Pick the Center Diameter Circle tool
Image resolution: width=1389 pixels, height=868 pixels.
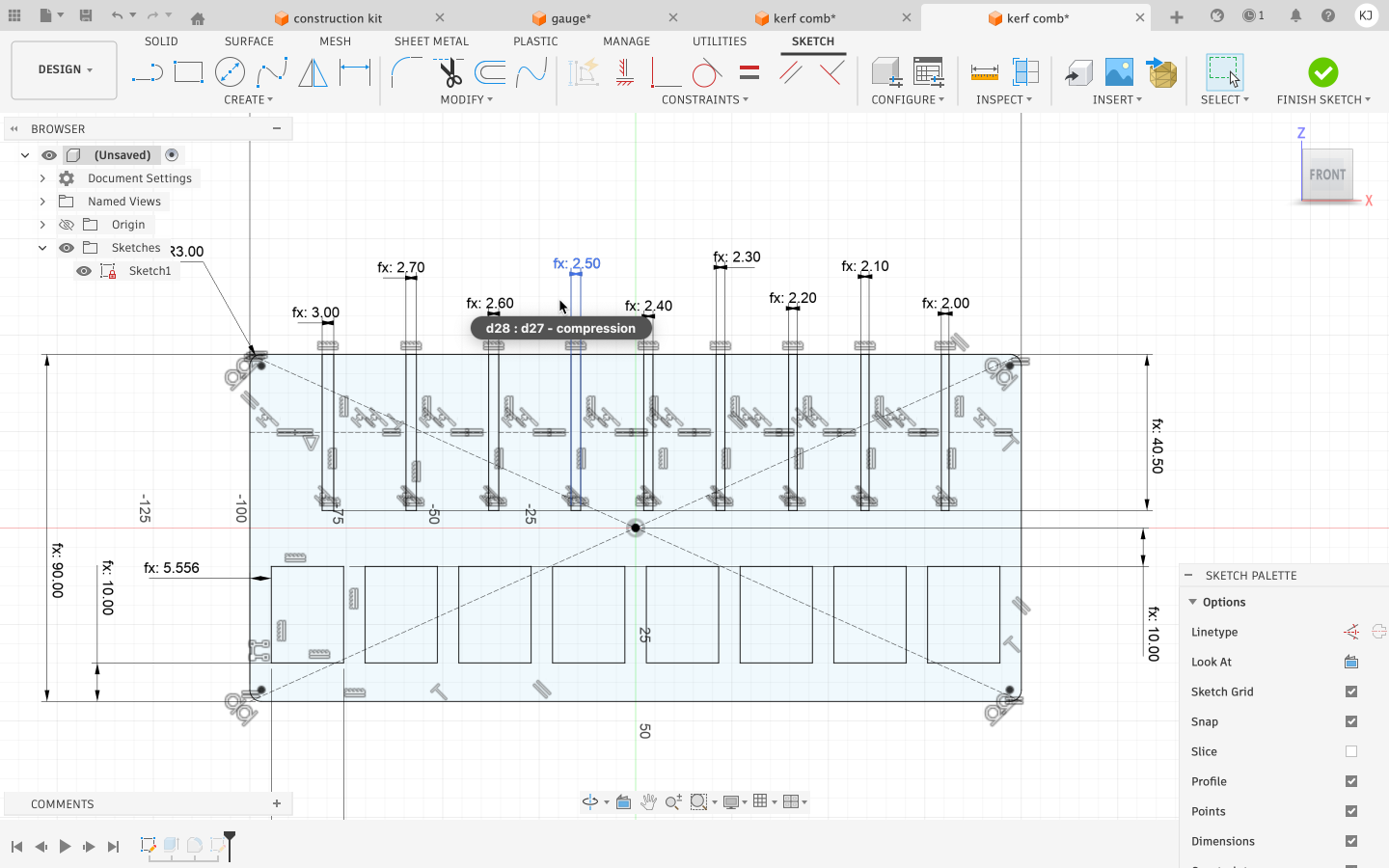[x=230, y=72]
